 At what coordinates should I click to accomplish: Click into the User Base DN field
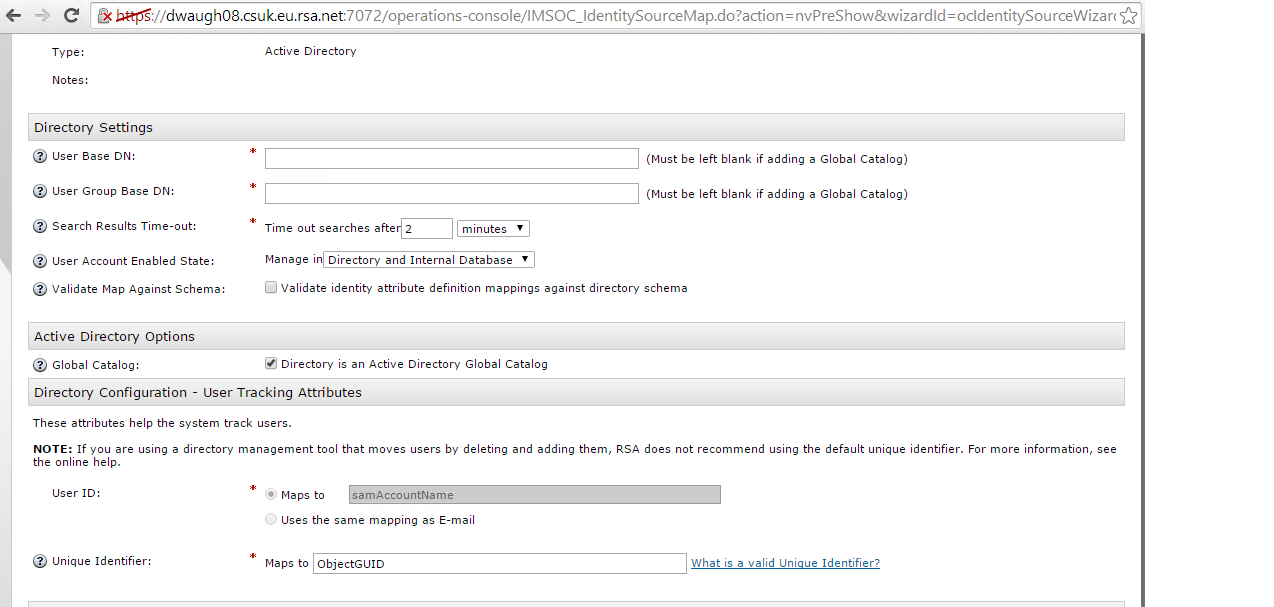[451, 158]
